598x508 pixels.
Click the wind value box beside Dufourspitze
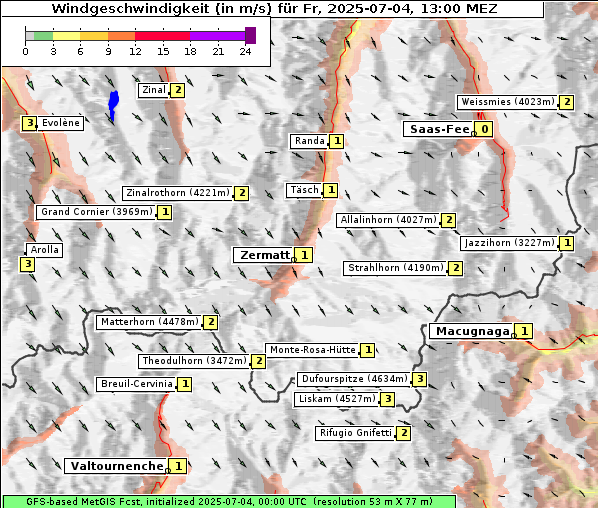click(420, 379)
